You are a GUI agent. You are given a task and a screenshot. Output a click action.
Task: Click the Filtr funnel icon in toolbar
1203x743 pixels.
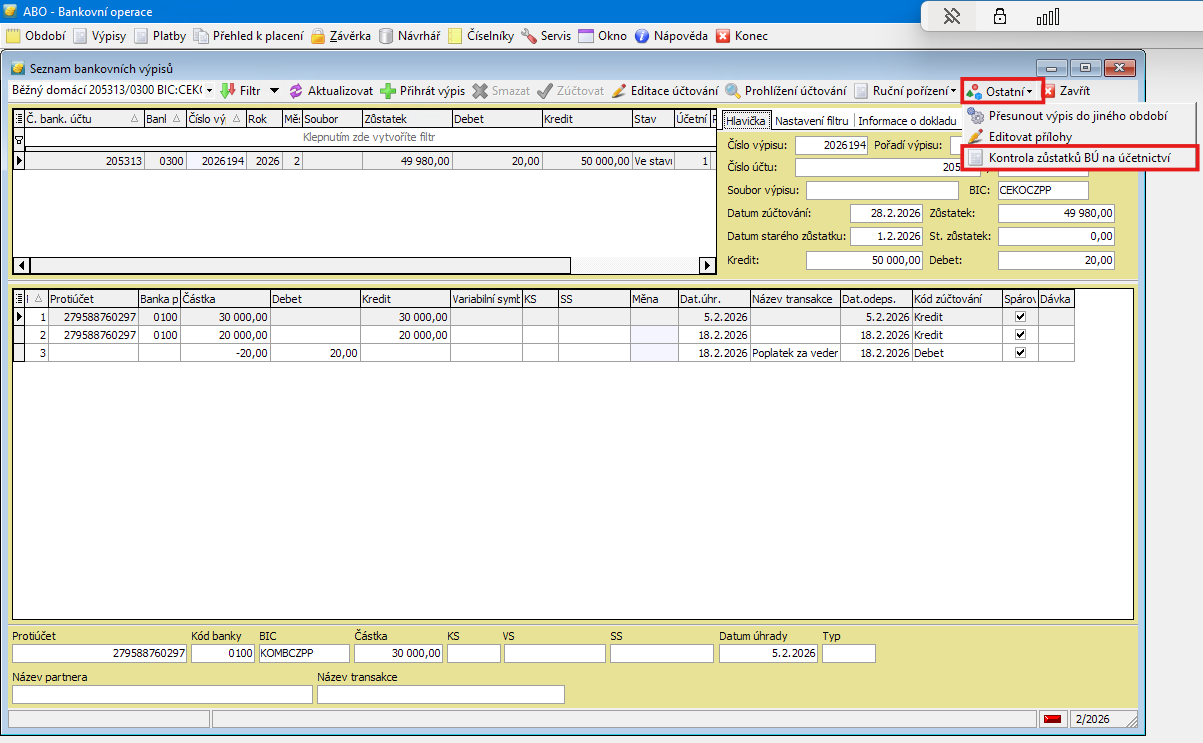227,91
